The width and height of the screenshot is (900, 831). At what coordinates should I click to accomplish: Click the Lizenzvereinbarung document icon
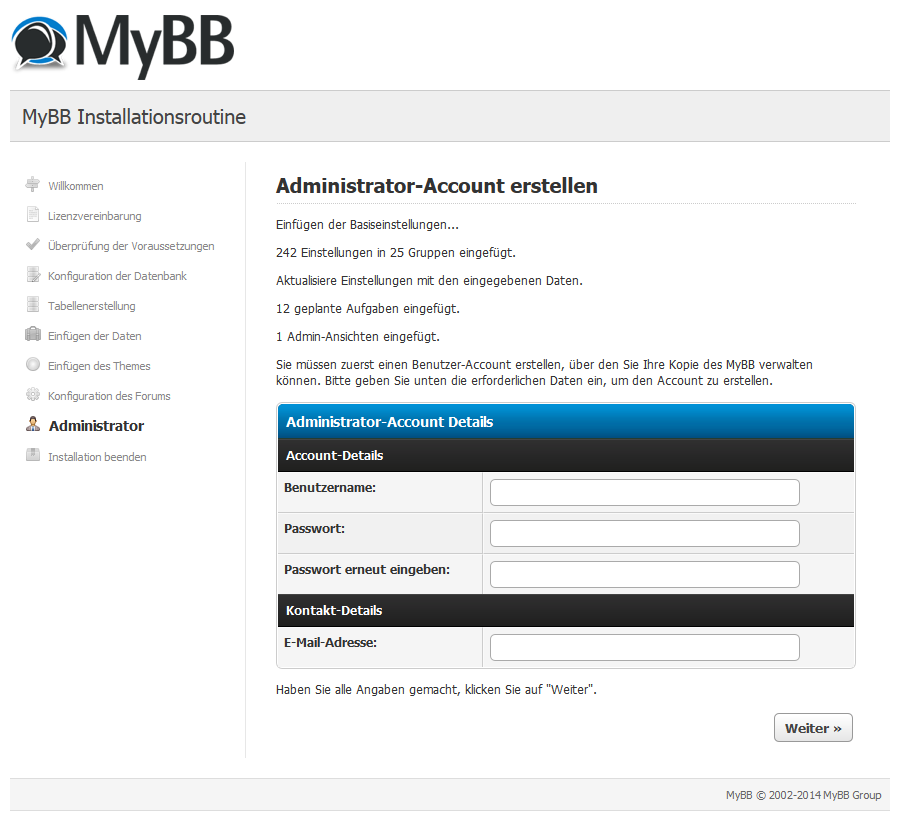tap(33, 215)
